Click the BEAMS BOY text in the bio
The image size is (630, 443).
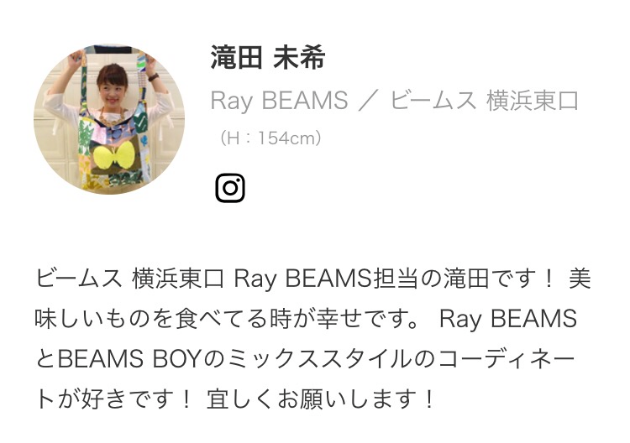(x=129, y=359)
